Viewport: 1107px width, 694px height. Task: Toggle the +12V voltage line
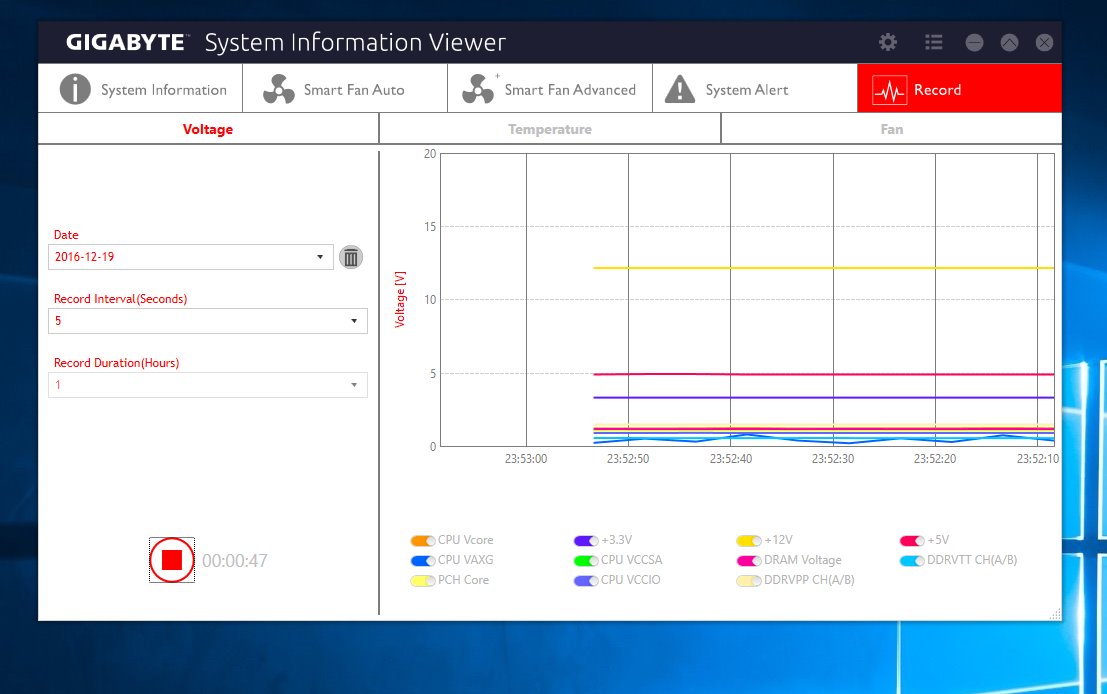point(749,540)
